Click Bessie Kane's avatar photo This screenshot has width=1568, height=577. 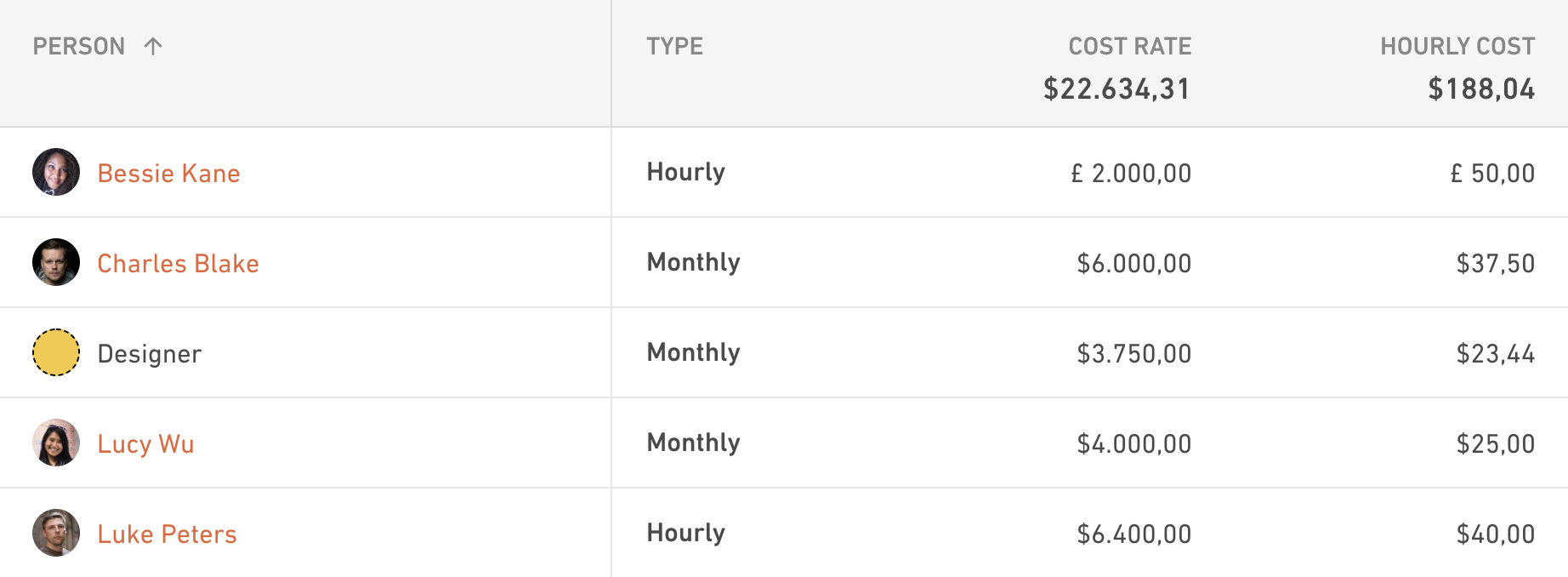(56, 172)
